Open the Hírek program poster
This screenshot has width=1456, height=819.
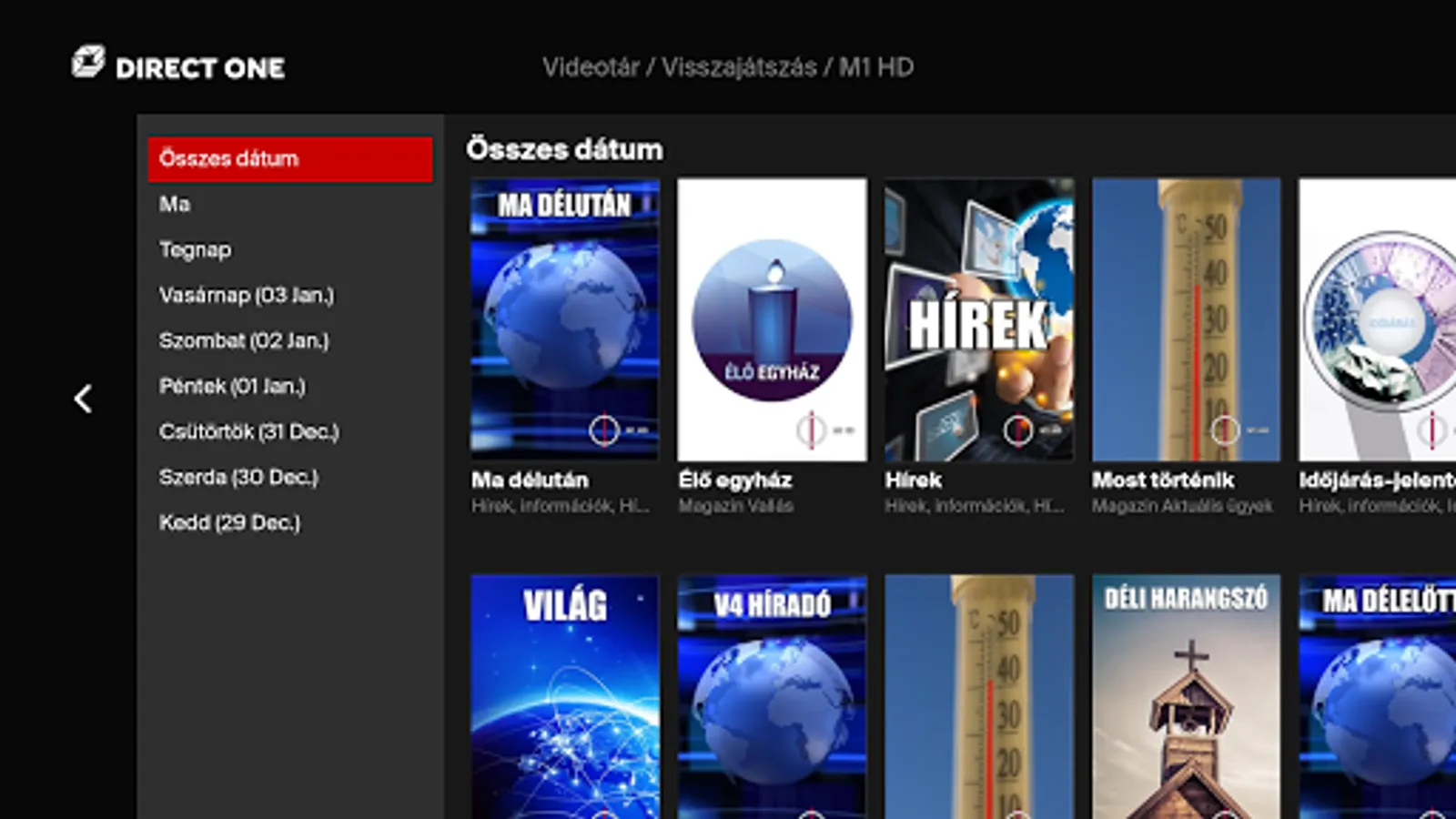pos(979,319)
